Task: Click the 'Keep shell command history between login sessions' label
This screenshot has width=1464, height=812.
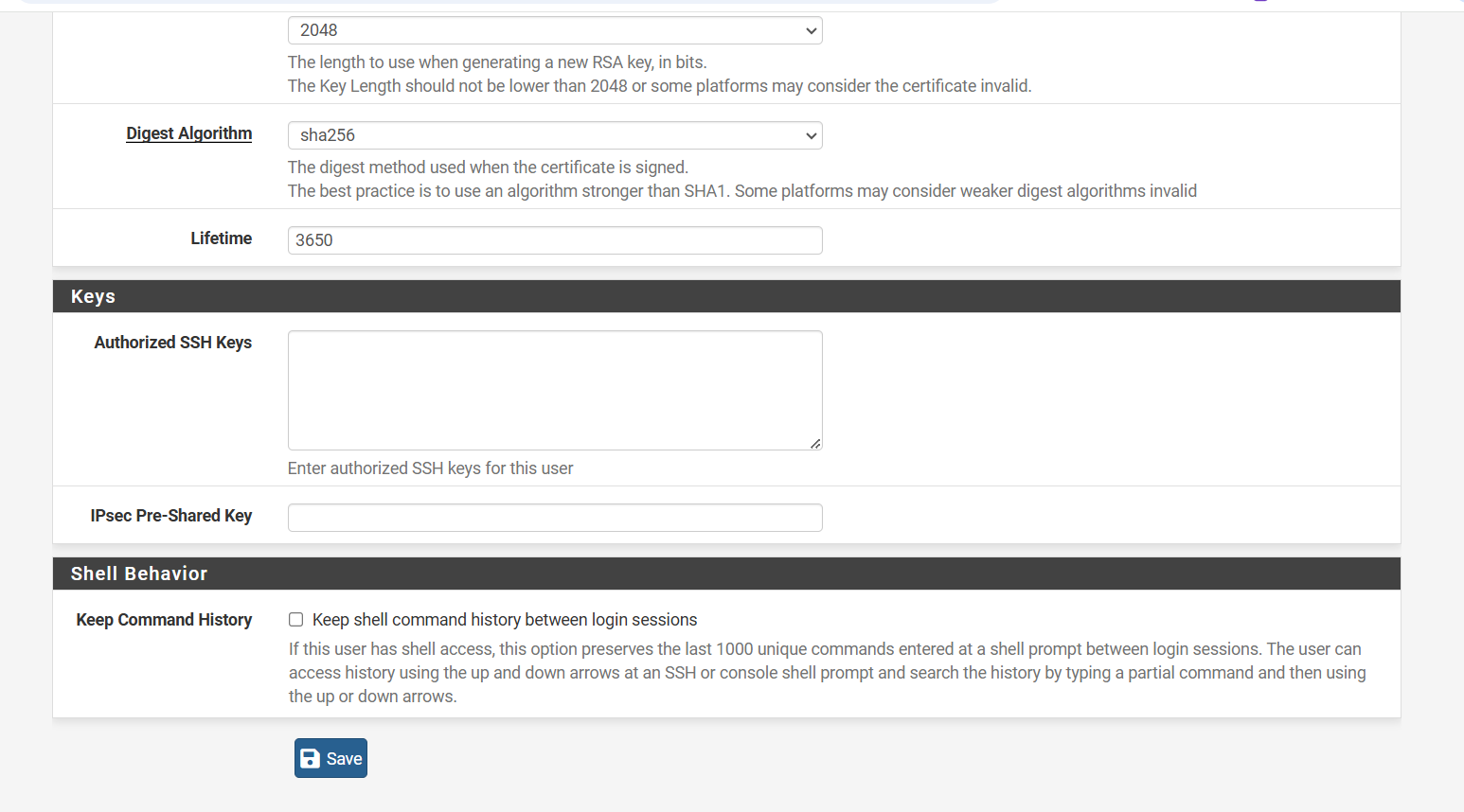Action: [x=504, y=620]
